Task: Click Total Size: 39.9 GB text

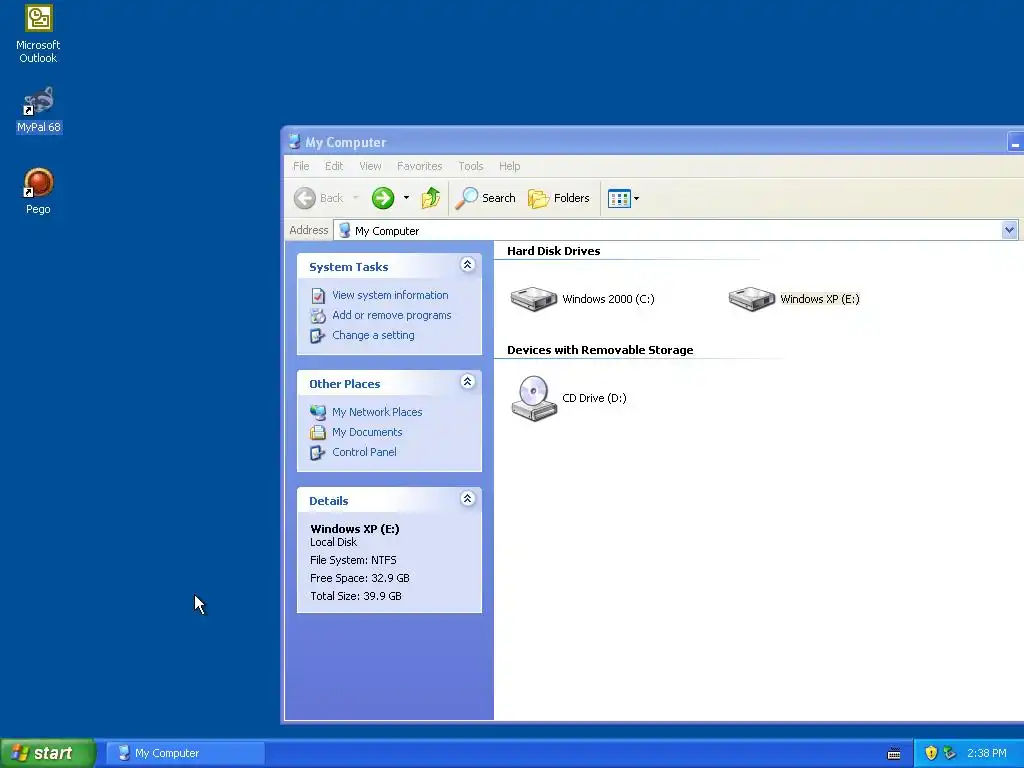Action: pos(356,596)
